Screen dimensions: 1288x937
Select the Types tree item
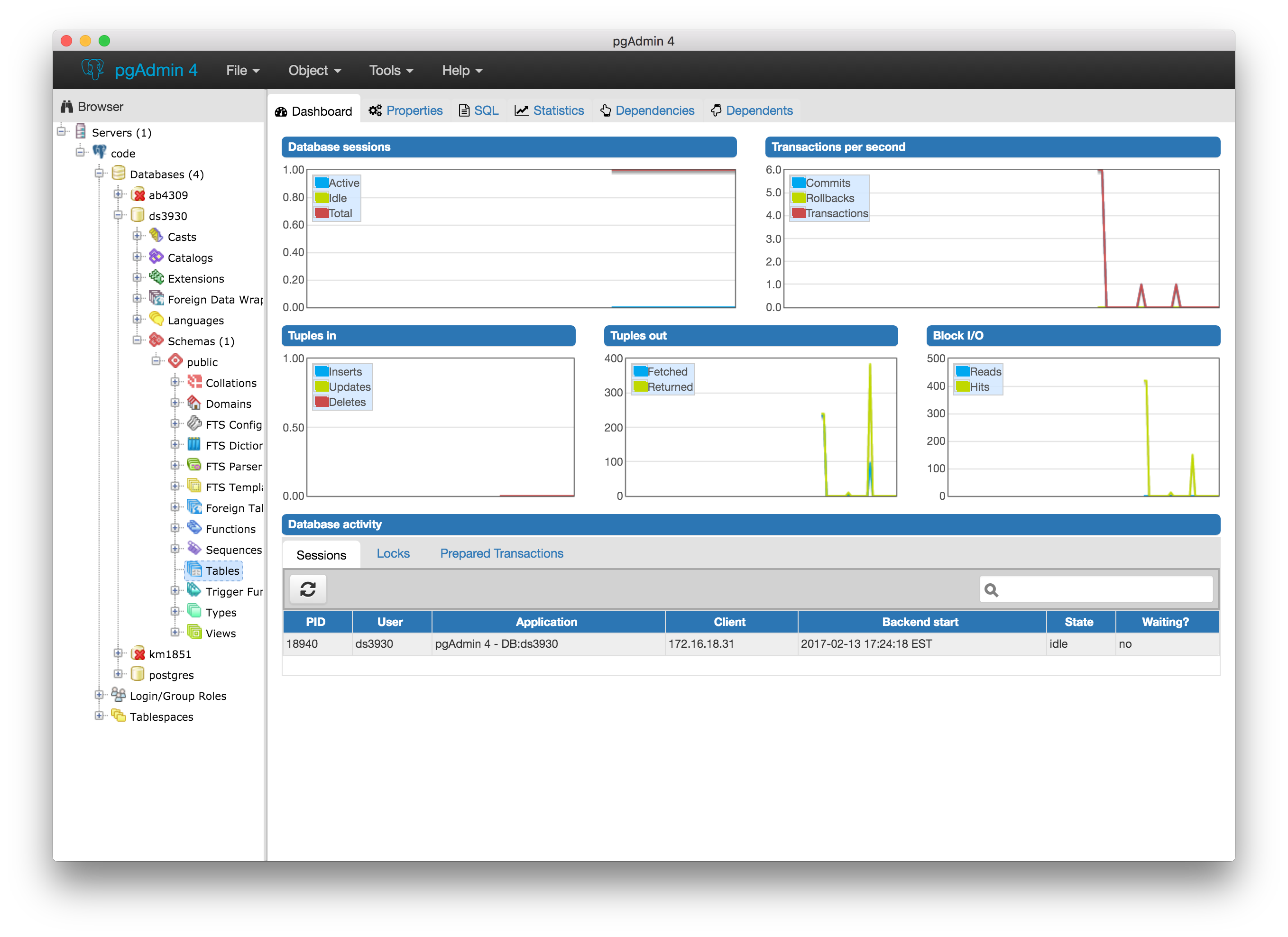coord(221,613)
